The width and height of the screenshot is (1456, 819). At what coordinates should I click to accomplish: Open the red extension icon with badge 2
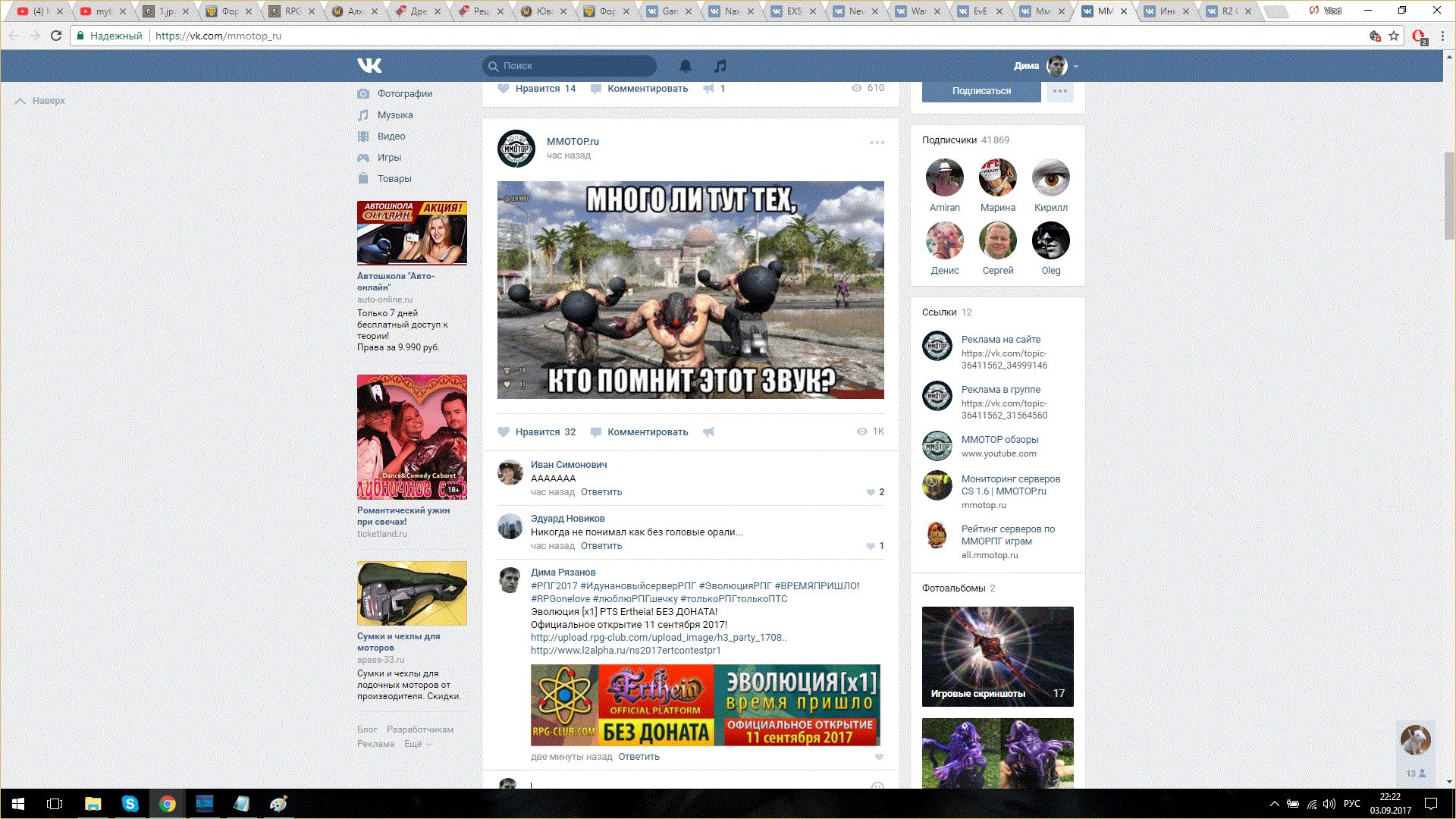pyautogui.click(x=1419, y=36)
